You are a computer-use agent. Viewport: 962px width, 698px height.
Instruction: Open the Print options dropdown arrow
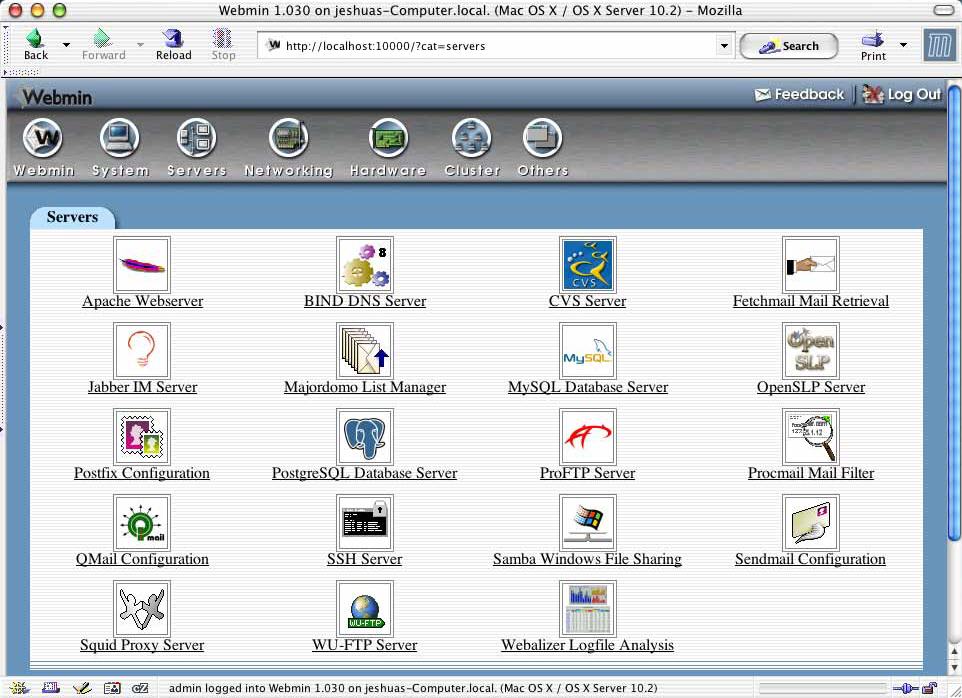coord(903,45)
